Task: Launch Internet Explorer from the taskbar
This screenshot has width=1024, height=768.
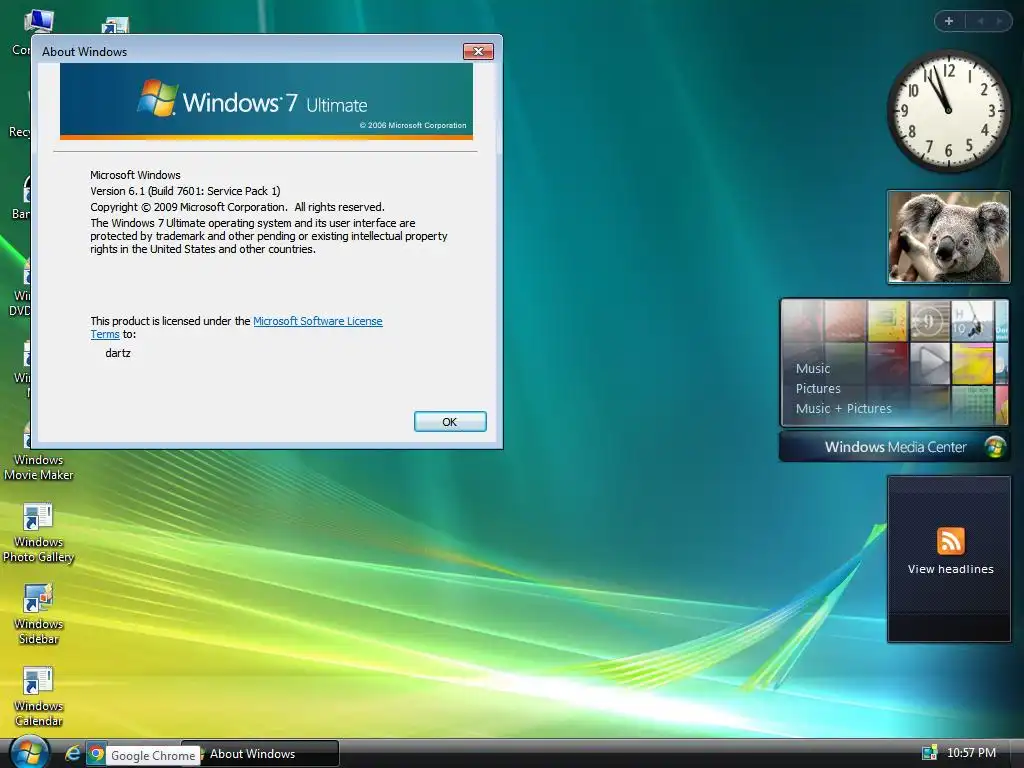Action: pyautogui.click(x=72, y=754)
